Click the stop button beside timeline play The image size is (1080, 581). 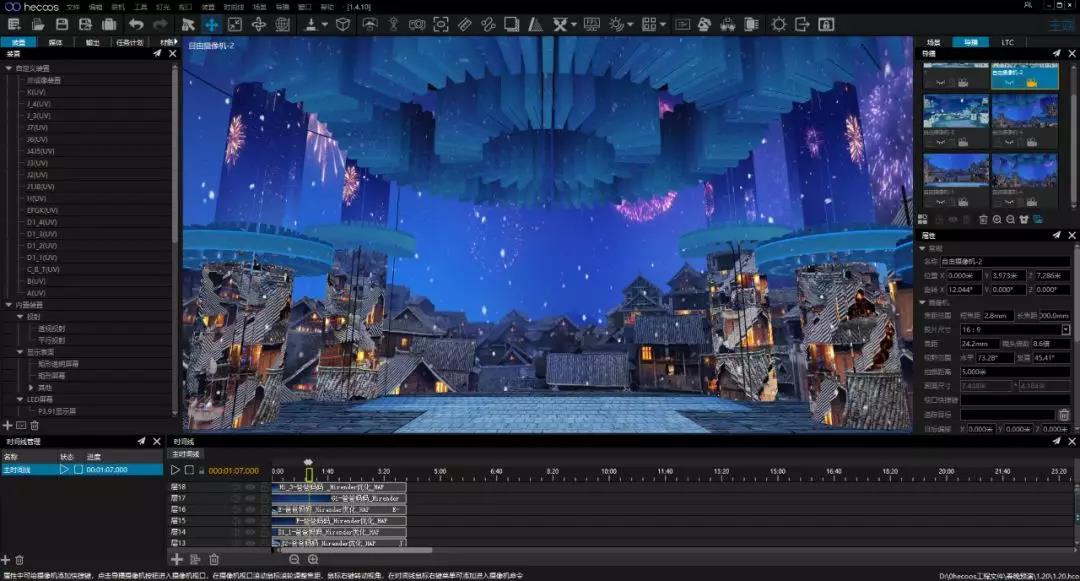coord(189,470)
